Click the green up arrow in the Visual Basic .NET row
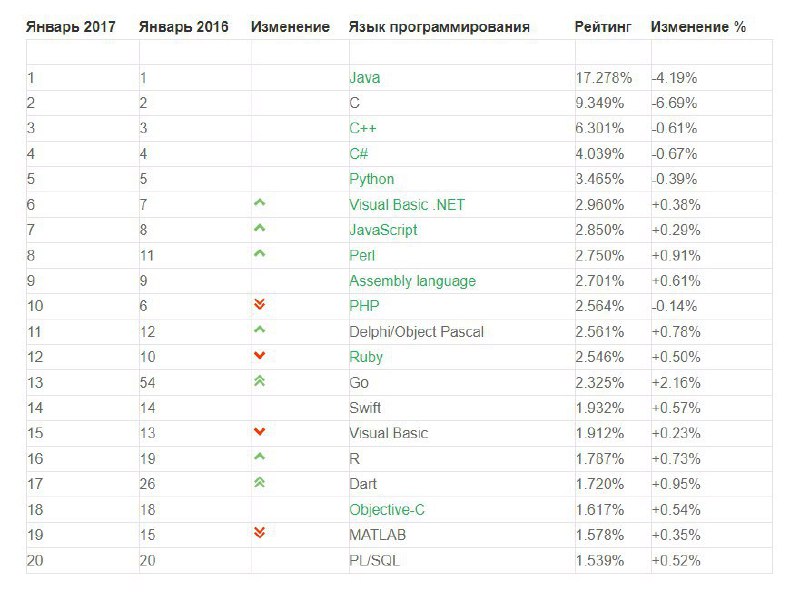 tap(259, 203)
